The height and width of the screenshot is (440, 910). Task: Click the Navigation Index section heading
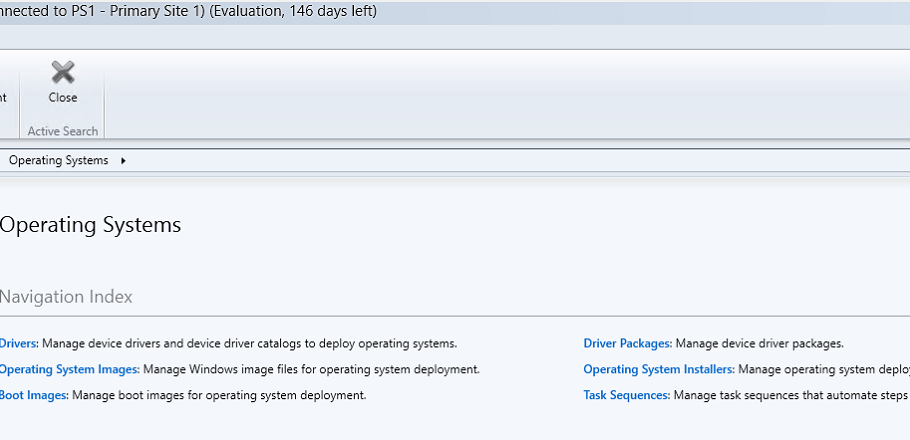(66, 297)
